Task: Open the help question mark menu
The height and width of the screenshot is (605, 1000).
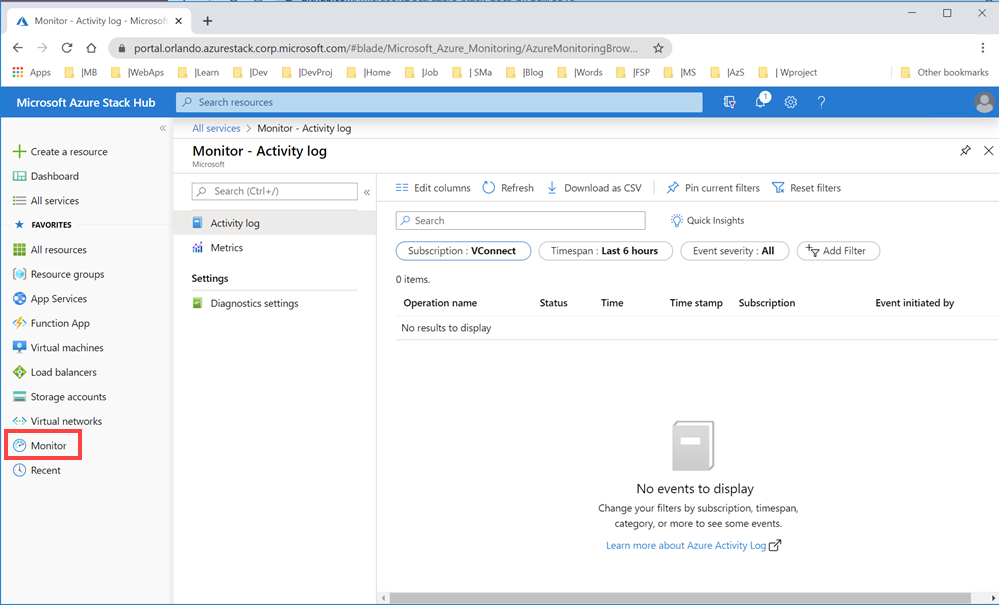Action: coord(820,101)
